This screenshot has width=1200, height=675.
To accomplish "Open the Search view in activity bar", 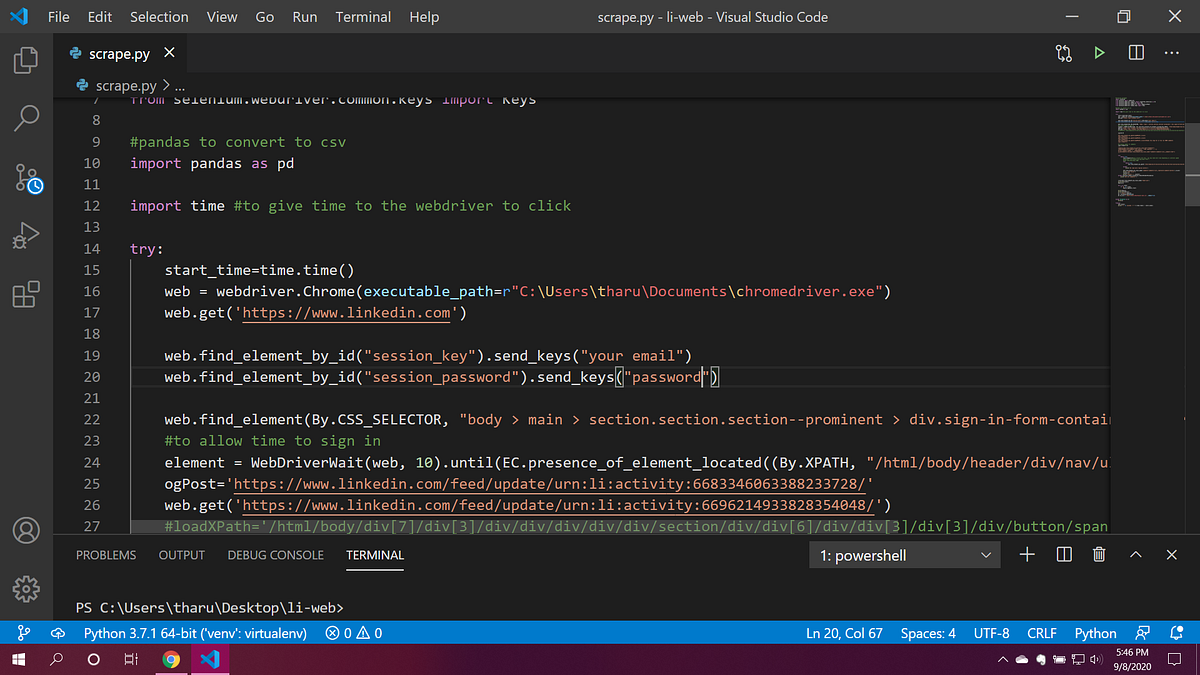I will pyautogui.click(x=26, y=119).
